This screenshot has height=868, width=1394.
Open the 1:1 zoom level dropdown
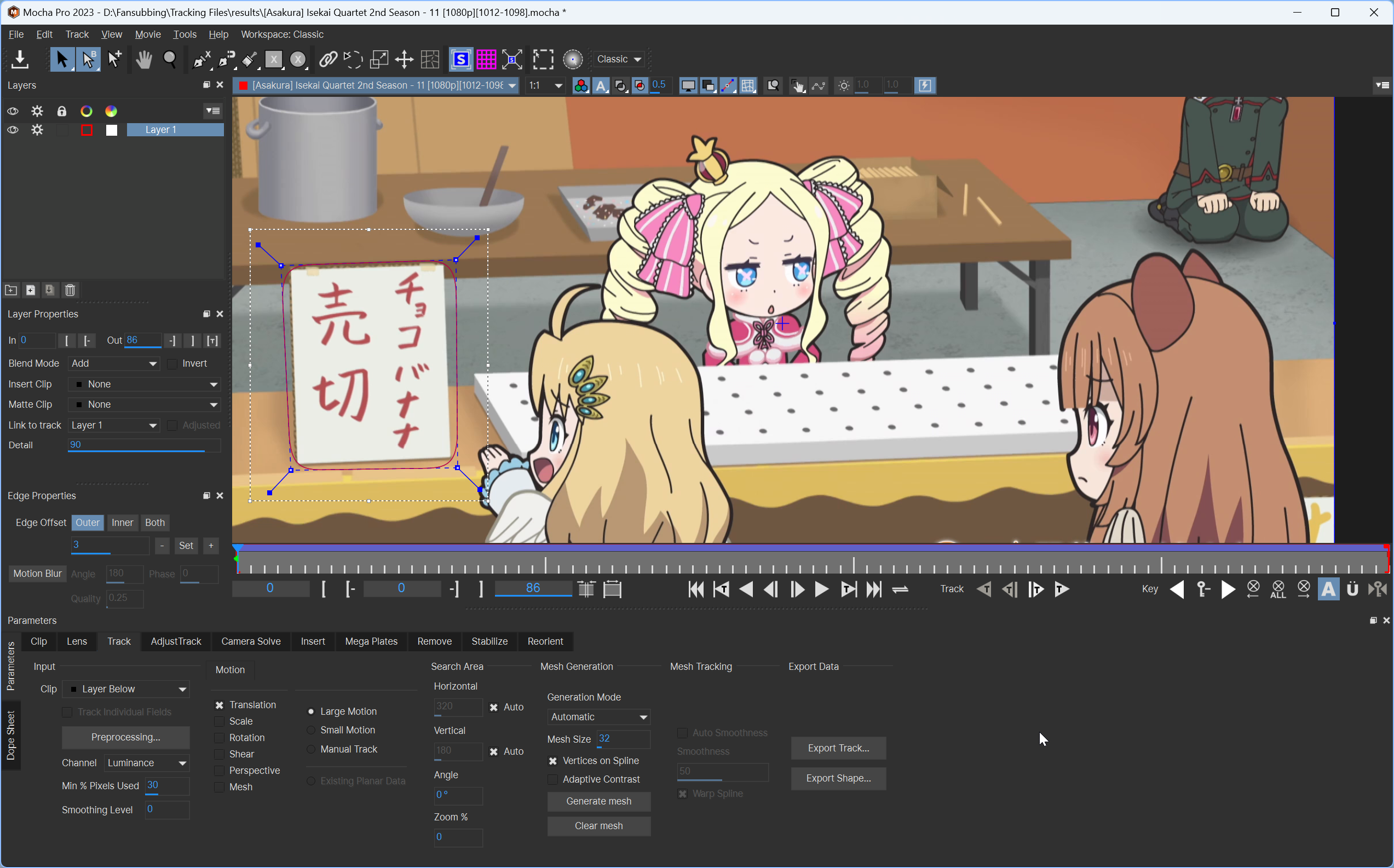pyautogui.click(x=545, y=85)
